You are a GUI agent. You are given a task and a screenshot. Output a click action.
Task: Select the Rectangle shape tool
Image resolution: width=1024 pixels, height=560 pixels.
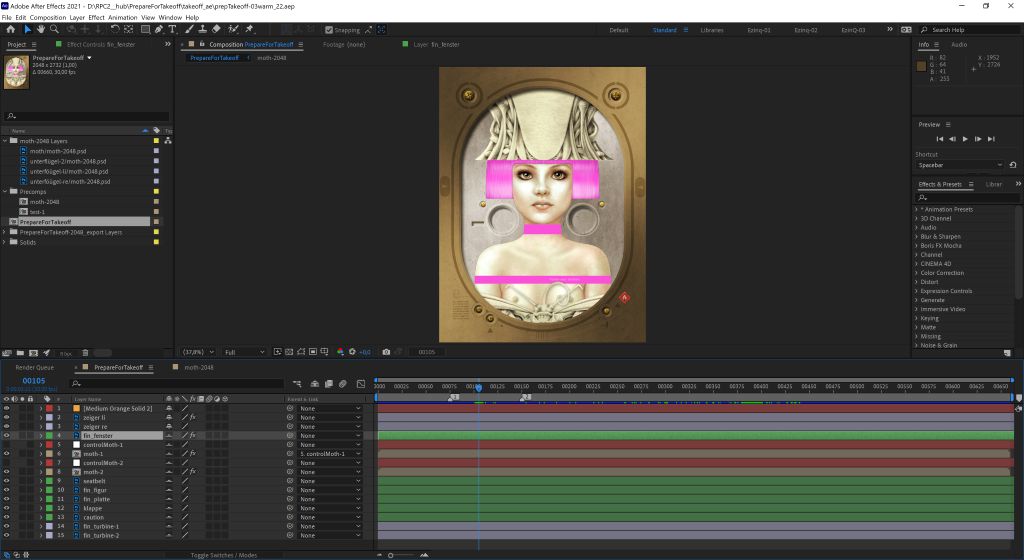[146, 29]
